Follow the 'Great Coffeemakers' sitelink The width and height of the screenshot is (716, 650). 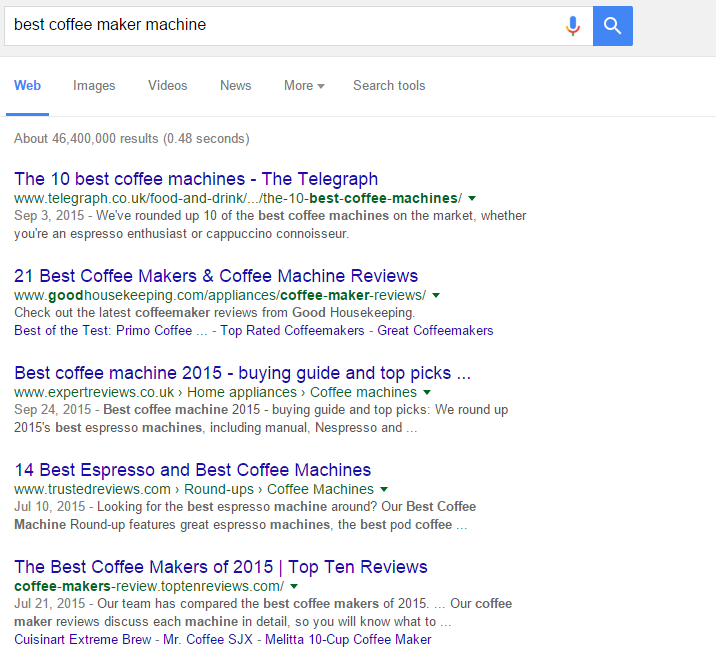[x=435, y=330]
